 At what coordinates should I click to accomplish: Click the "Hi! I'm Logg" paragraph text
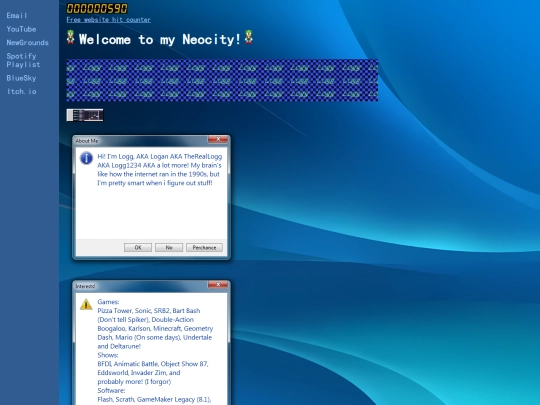point(159,169)
